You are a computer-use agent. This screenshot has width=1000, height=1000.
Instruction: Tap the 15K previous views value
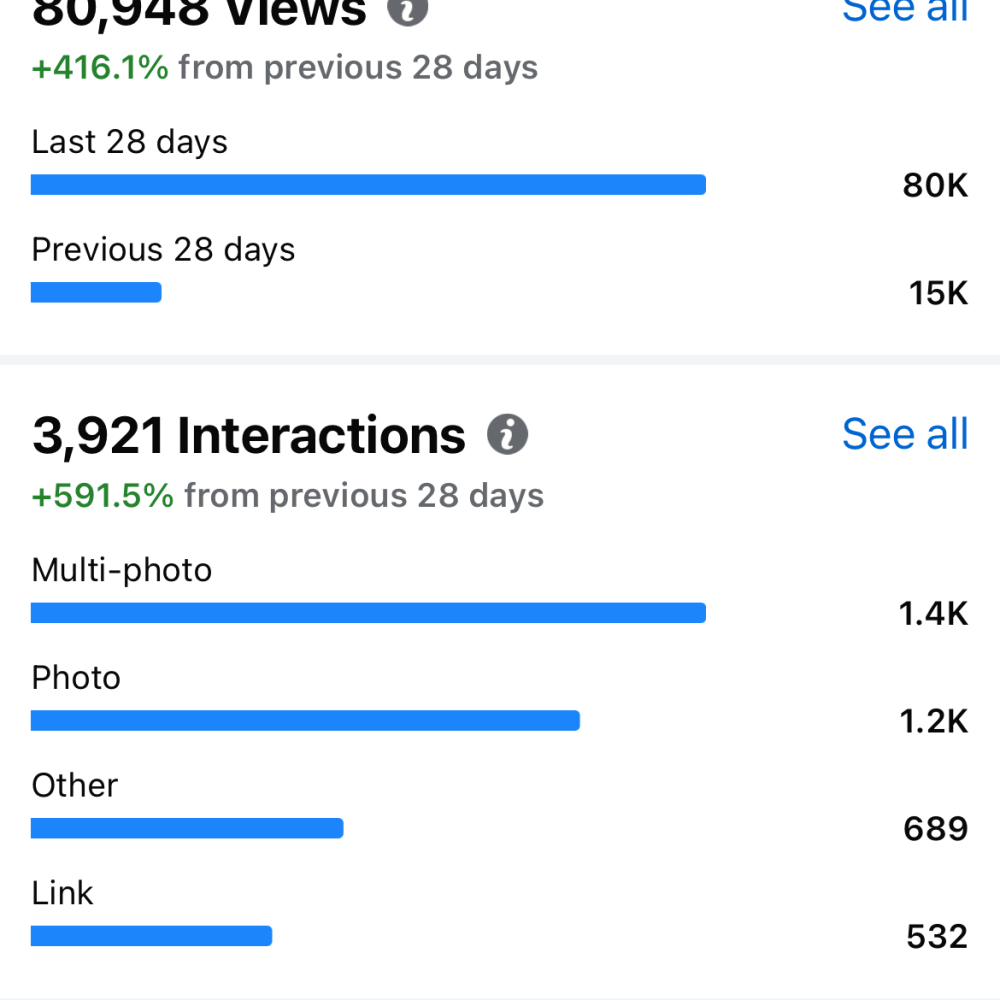pyautogui.click(x=938, y=293)
